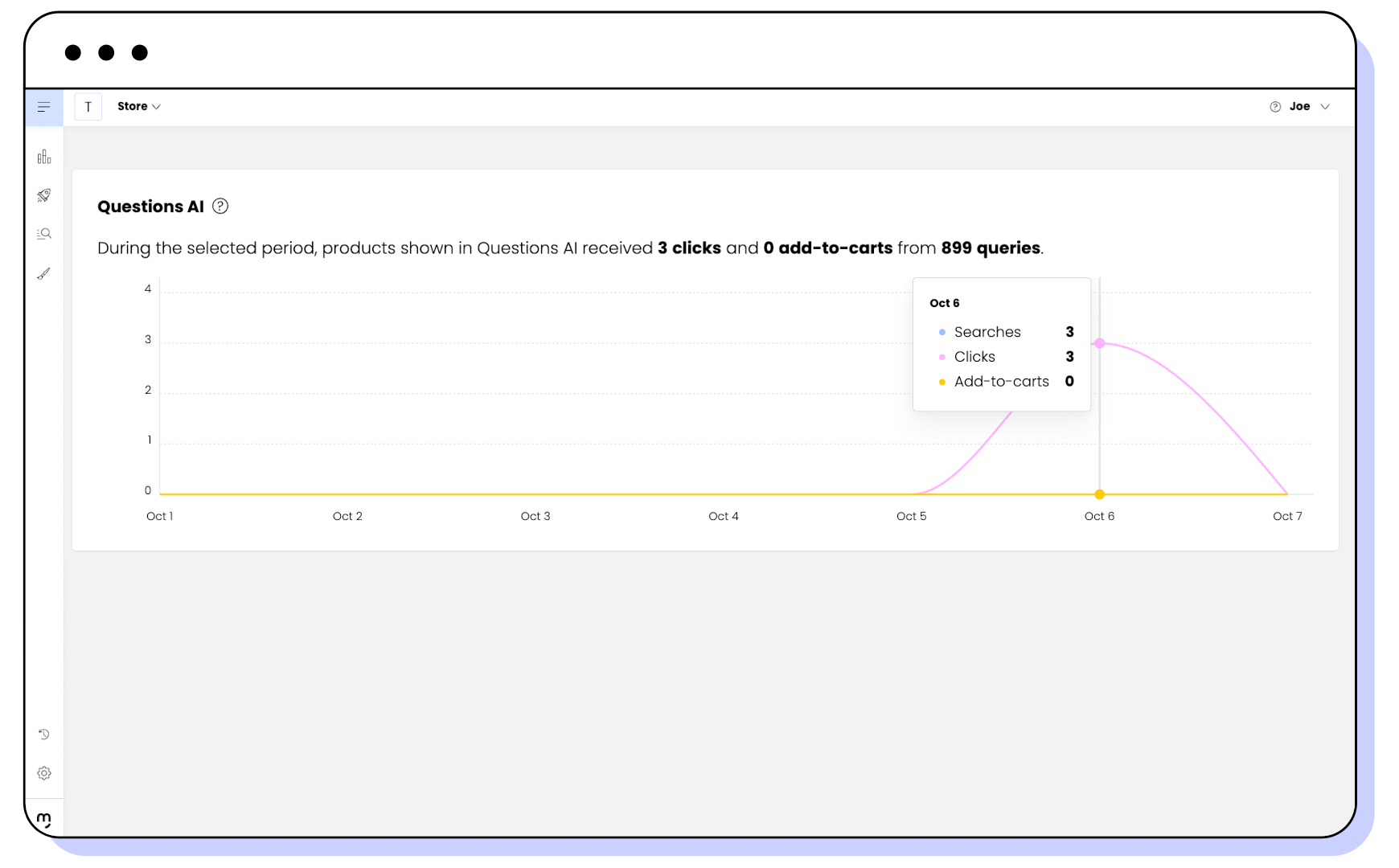This screenshot has width=1399, height=868.
Task: Click the Add-to-carts entry in tooltip
Action: tap(1006, 382)
